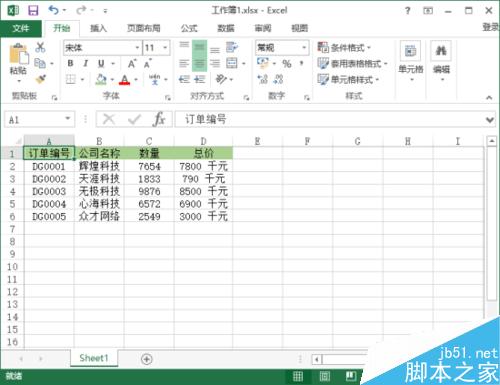Viewport: 500px width, 385px height.
Task: Toggle middle align
Action: tap(199, 47)
